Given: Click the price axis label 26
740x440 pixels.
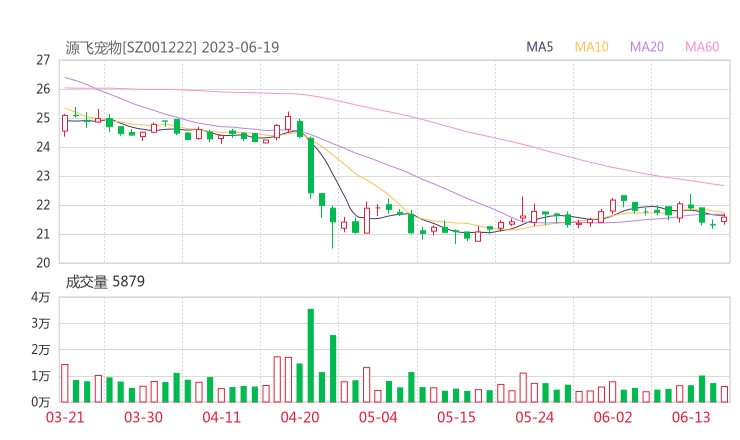Looking at the screenshot, I should coord(43,89).
